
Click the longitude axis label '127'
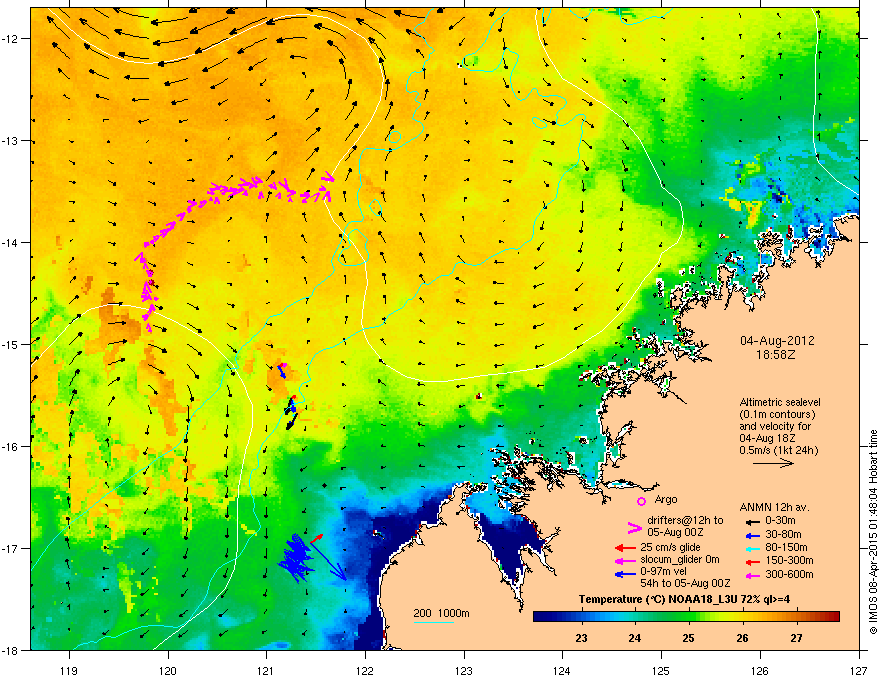[859, 670]
